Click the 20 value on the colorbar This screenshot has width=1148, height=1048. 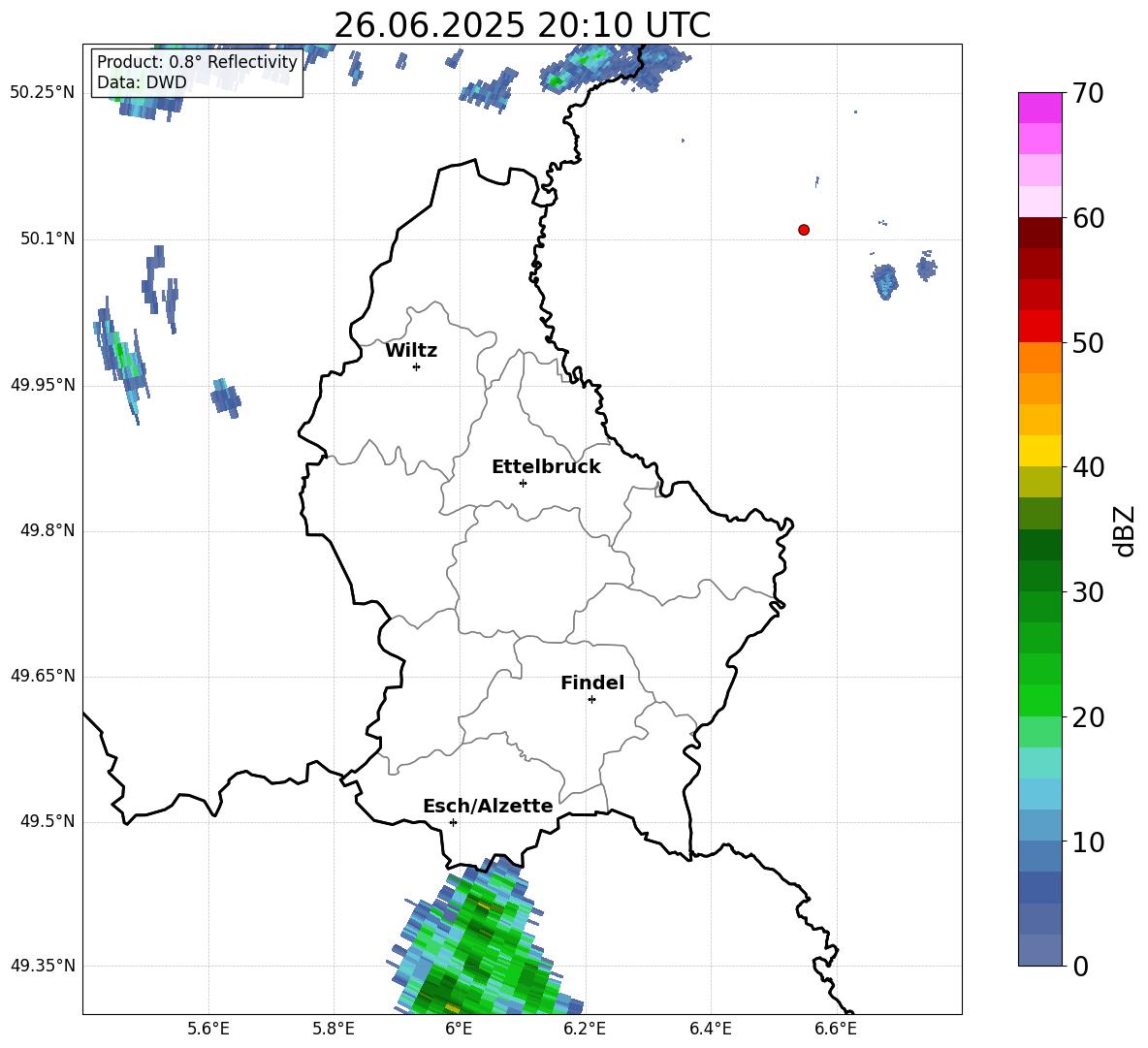click(1088, 716)
